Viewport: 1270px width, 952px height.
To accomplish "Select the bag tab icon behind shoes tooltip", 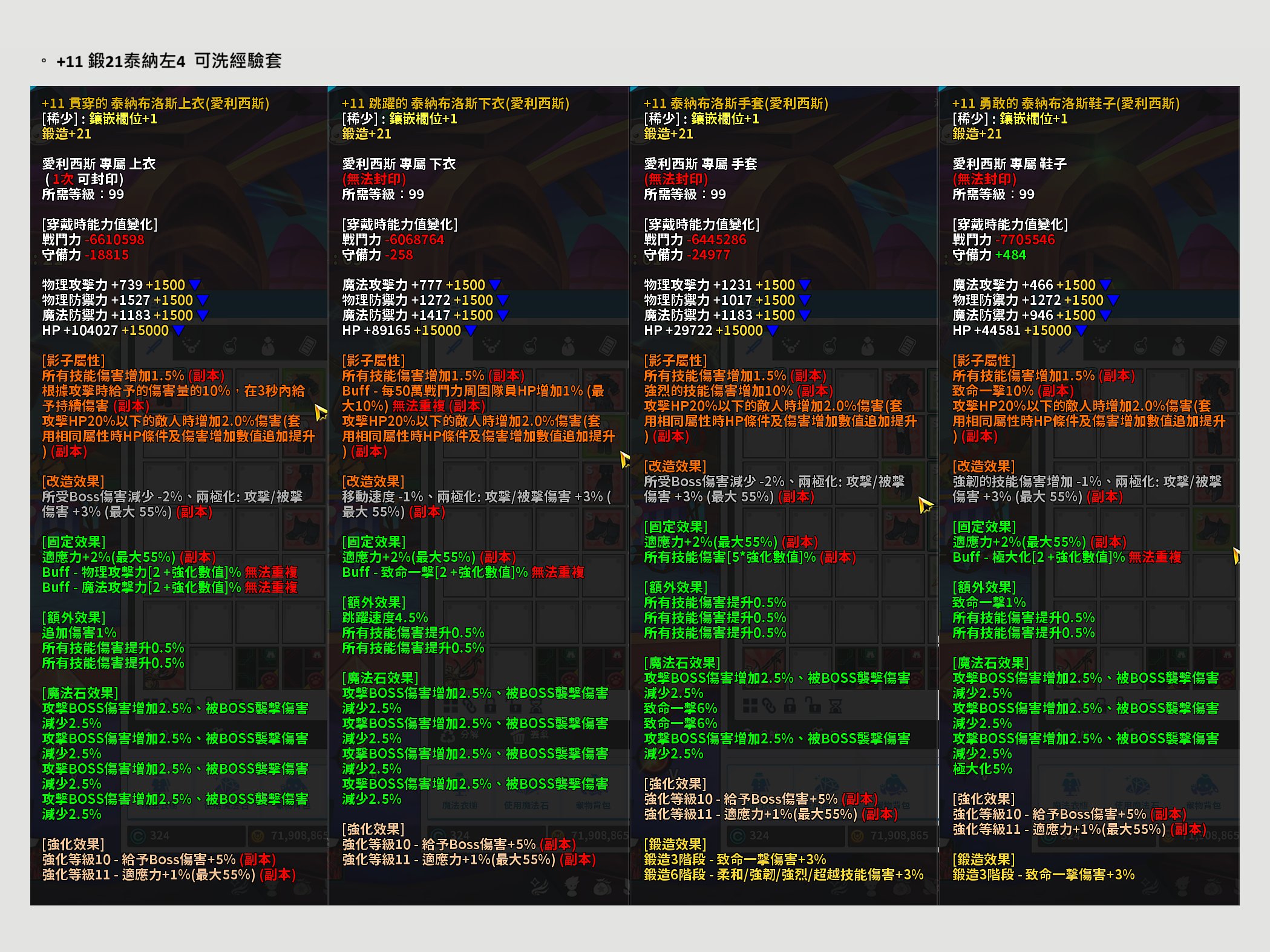I will point(1178,347).
